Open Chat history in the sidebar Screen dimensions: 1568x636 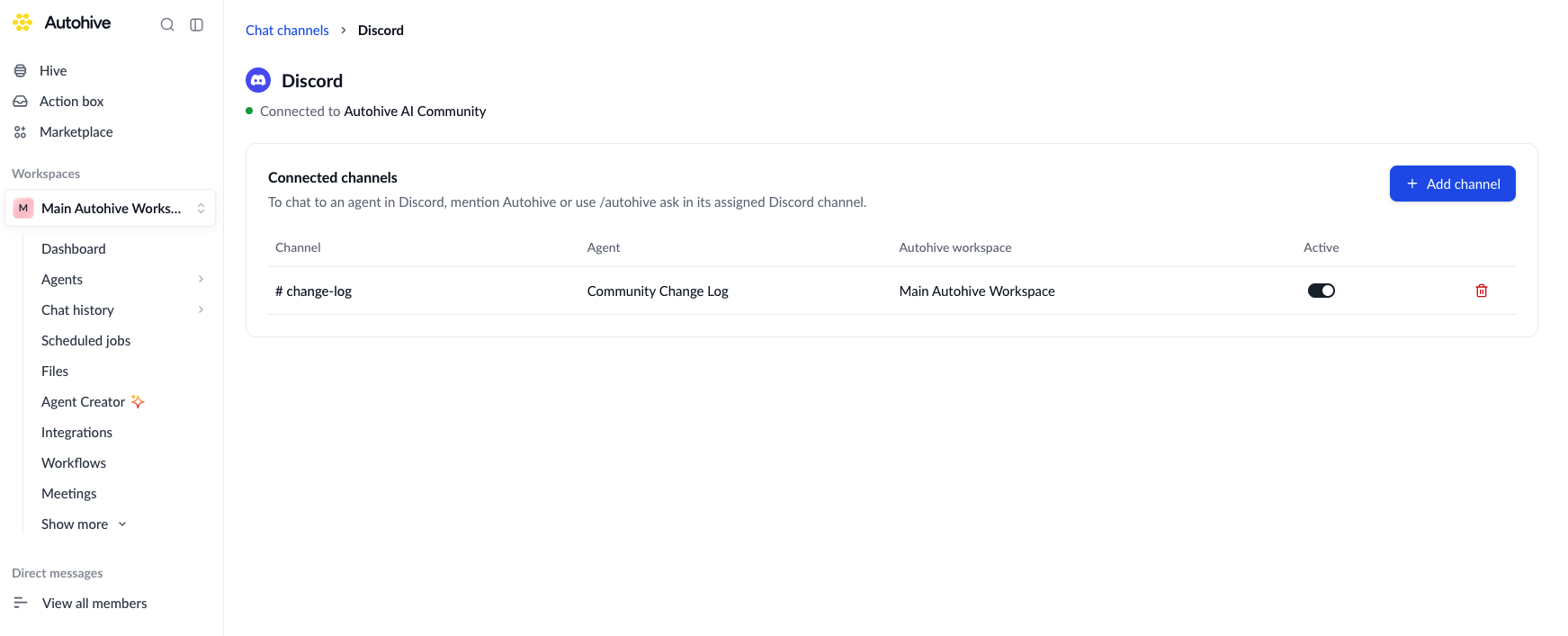(78, 310)
